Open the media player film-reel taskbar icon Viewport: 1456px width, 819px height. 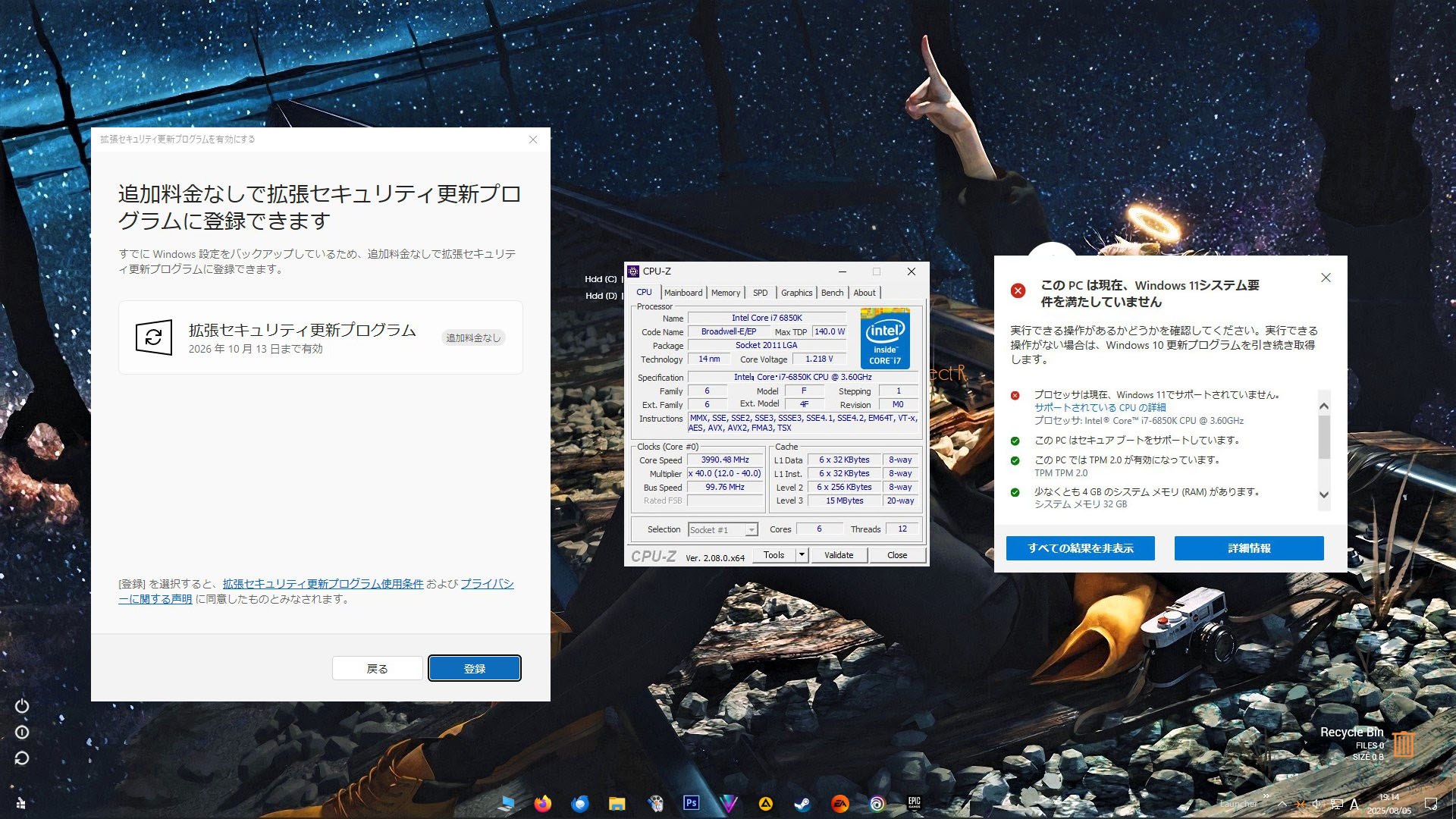(655, 803)
